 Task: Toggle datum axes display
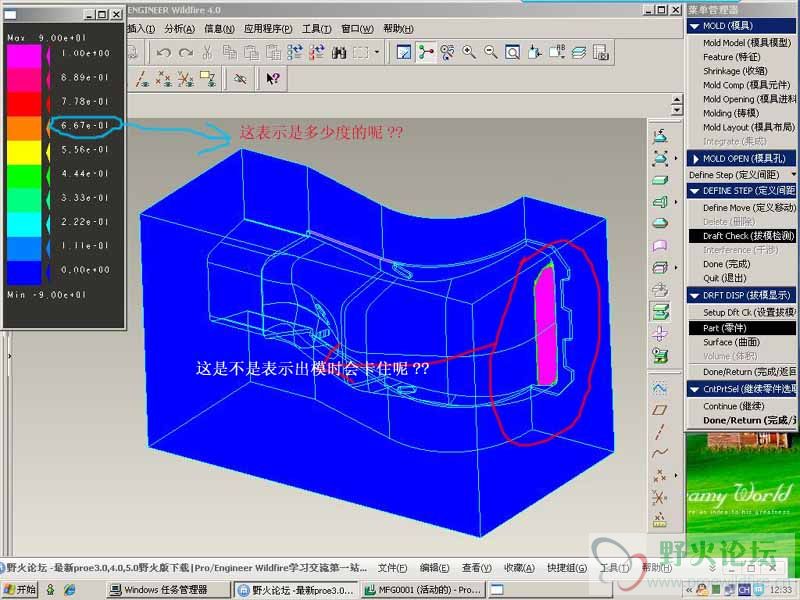click(142, 79)
